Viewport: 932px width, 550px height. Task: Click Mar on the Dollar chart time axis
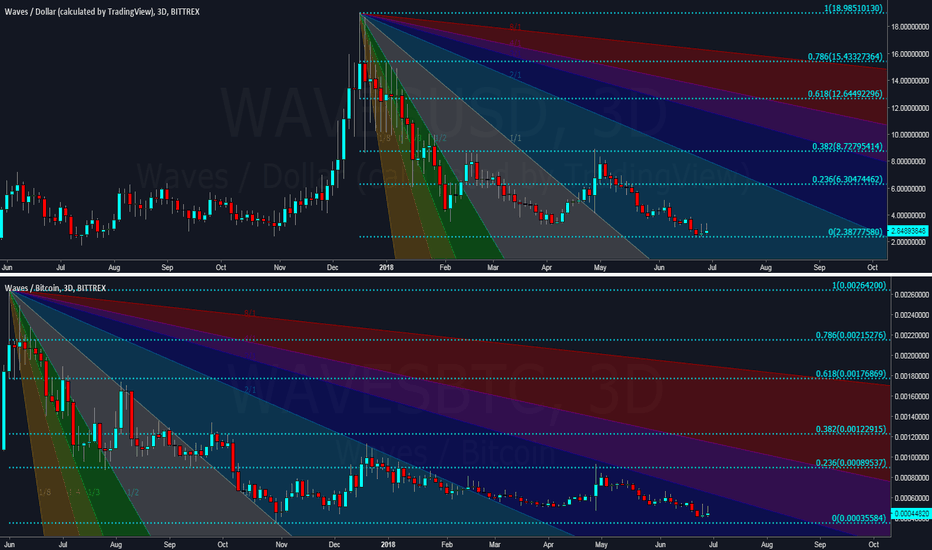[493, 268]
